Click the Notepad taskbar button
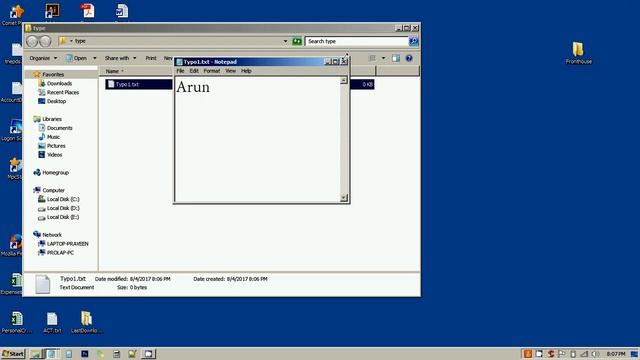Viewport: 640px width, 360px height. [52, 354]
